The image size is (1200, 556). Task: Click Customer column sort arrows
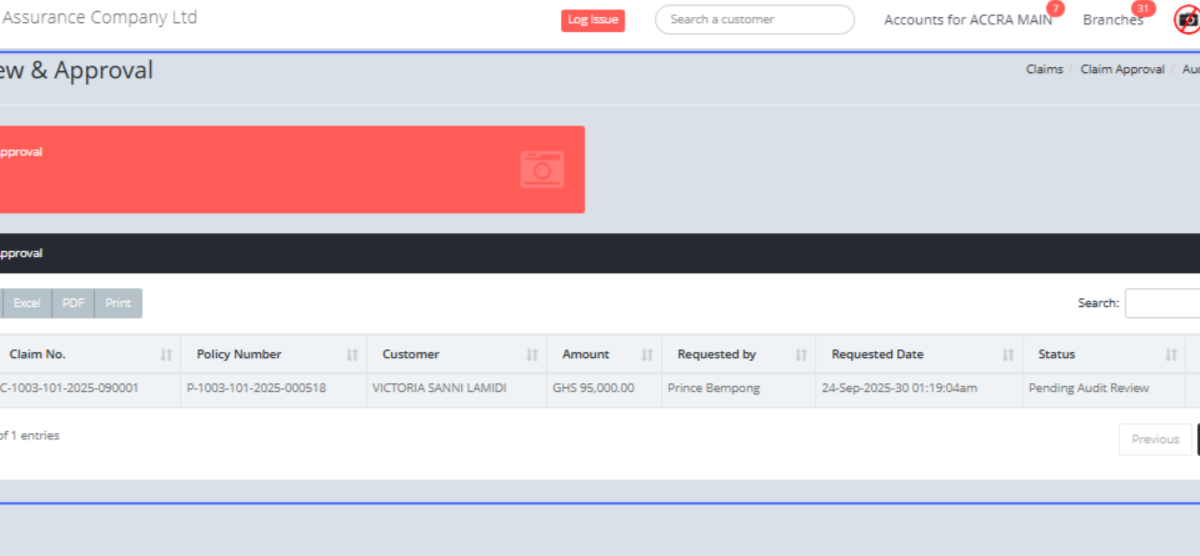(x=532, y=355)
